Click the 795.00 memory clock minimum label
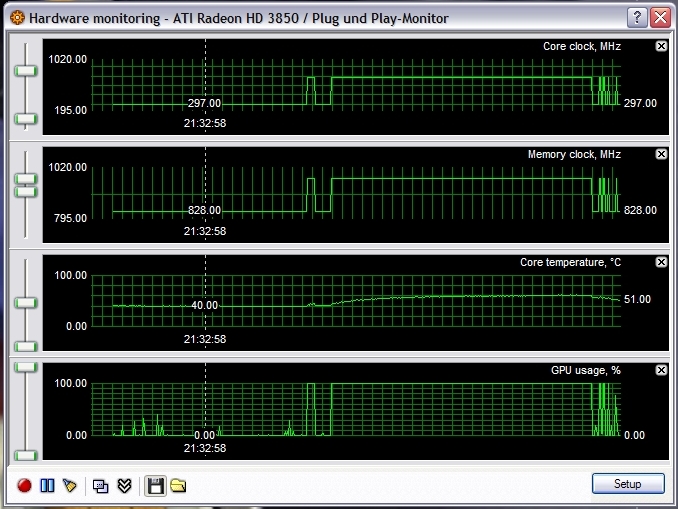 tap(70, 218)
